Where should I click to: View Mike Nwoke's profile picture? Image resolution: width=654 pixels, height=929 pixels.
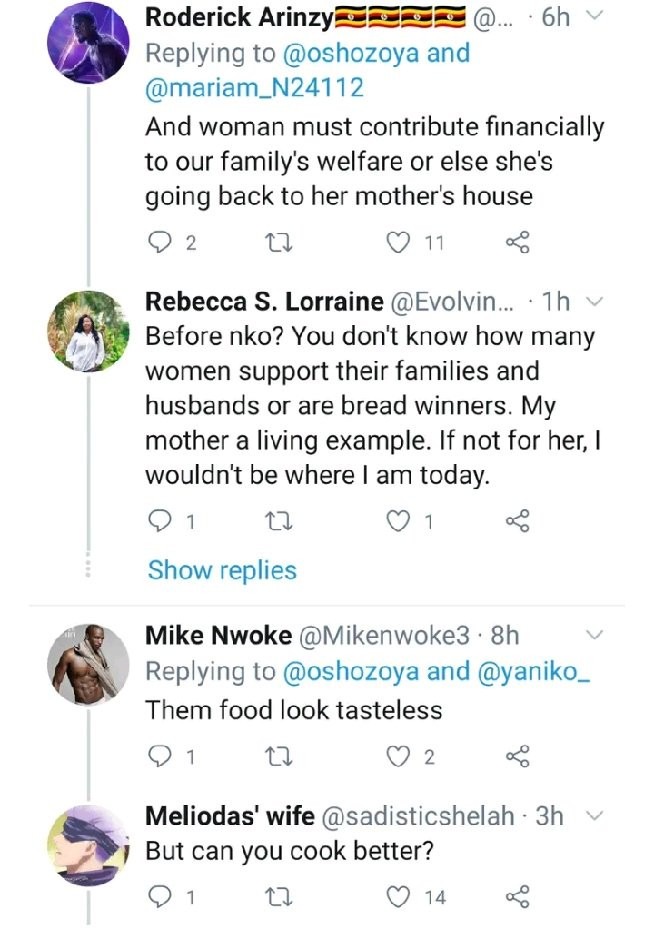(88, 664)
